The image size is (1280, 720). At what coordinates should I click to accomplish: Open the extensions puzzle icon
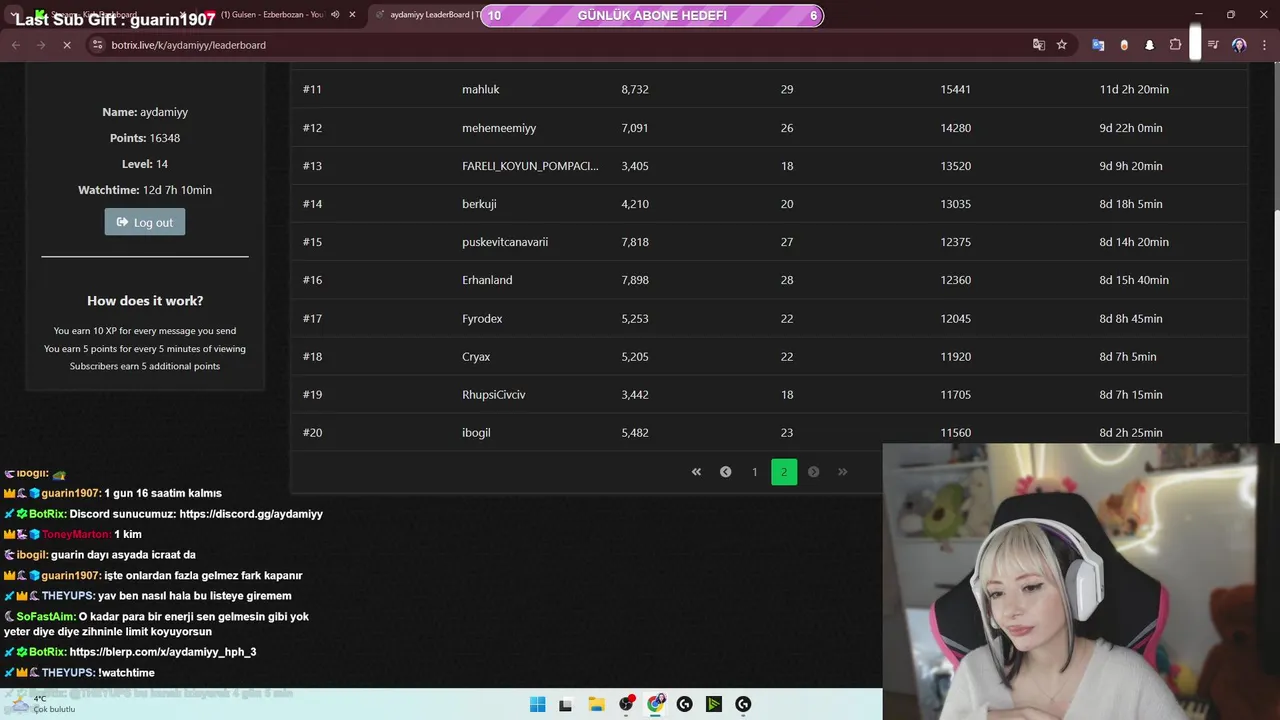(1176, 45)
